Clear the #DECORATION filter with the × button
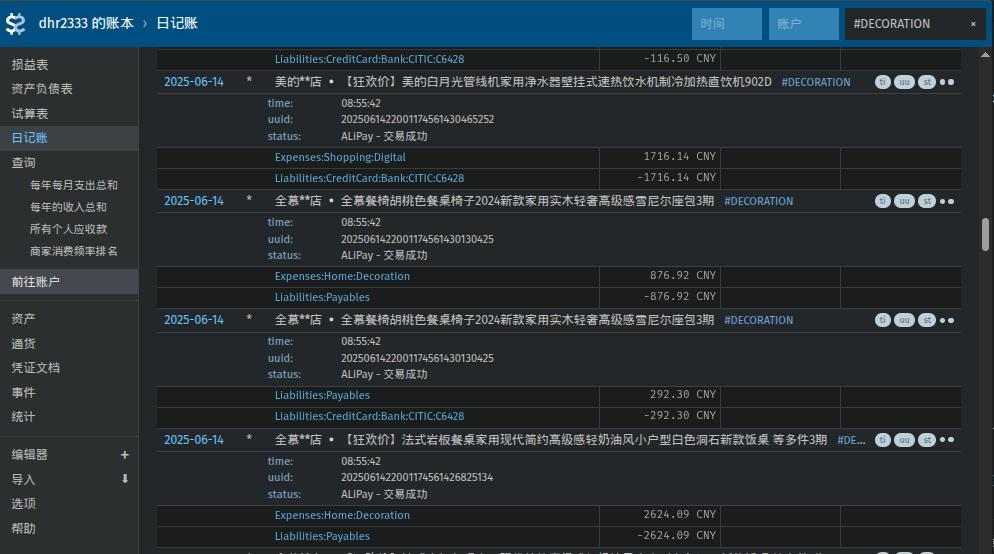994x554 pixels. click(x=973, y=24)
